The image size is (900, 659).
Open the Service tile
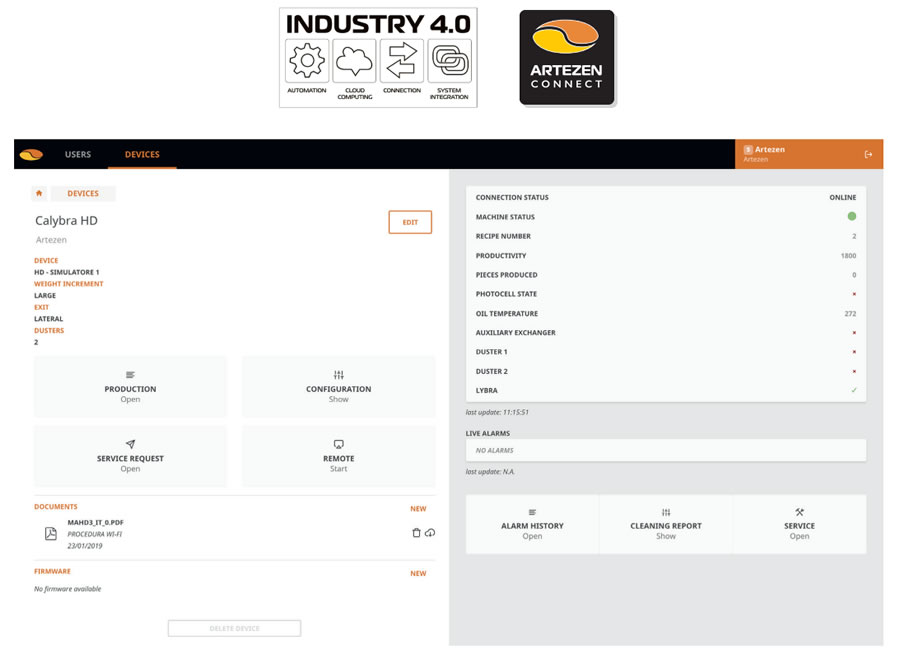point(800,524)
